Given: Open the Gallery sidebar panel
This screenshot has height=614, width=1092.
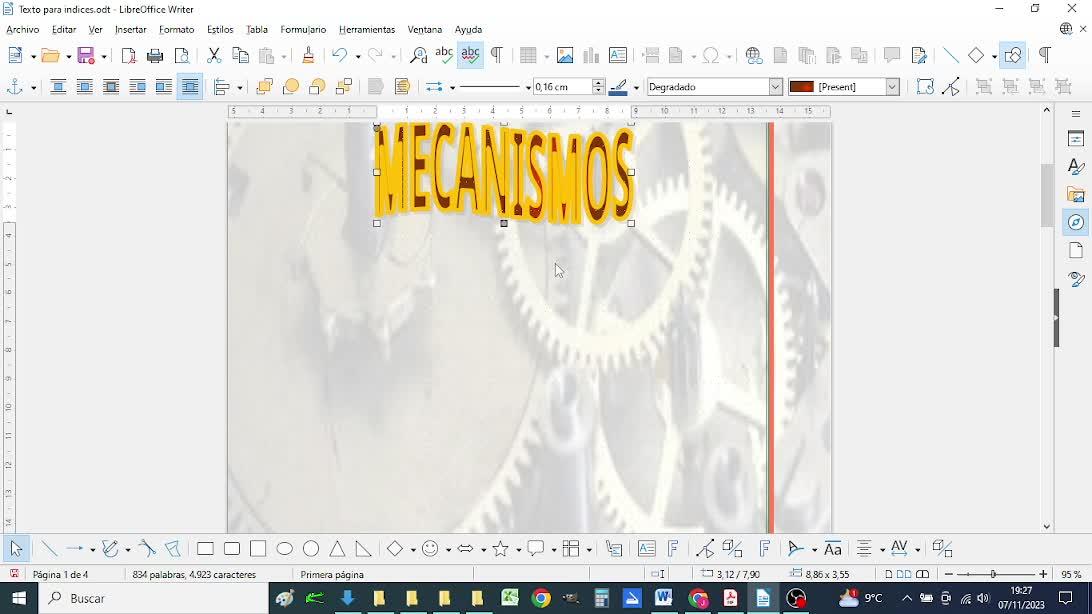Looking at the screenshot, I should [x=1076, y=194].
